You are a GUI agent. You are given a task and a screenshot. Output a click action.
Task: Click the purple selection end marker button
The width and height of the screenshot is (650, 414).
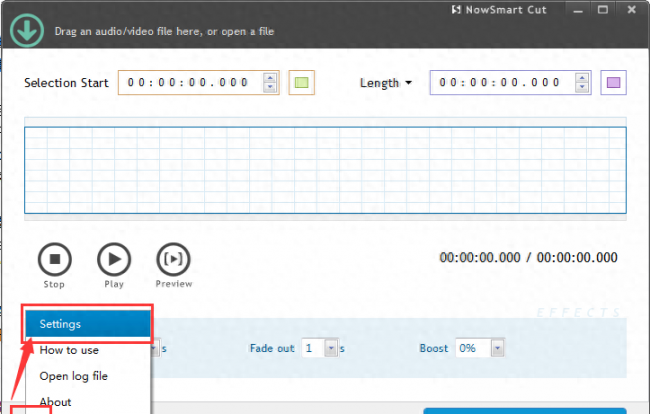pos(614,82)
